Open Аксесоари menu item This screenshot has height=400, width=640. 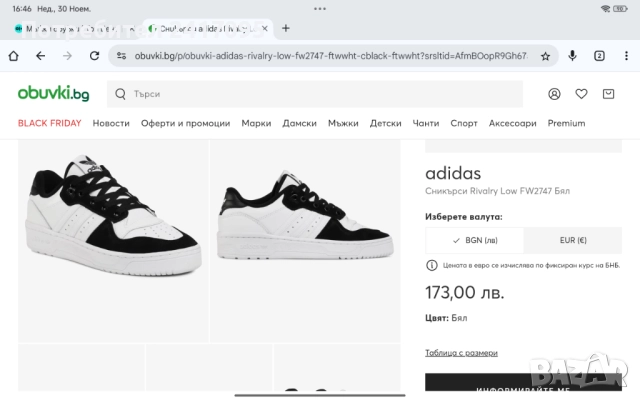click(x=513, y=123)
